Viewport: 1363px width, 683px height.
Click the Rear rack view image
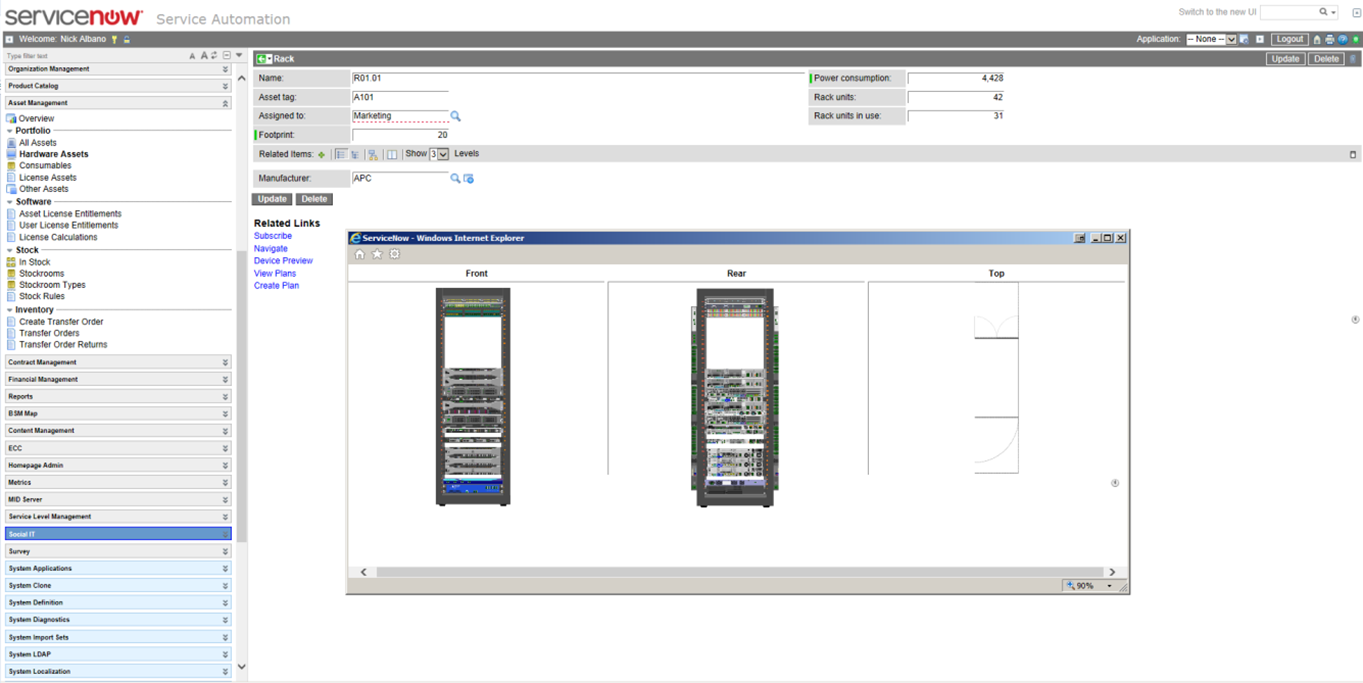point(735,397)
